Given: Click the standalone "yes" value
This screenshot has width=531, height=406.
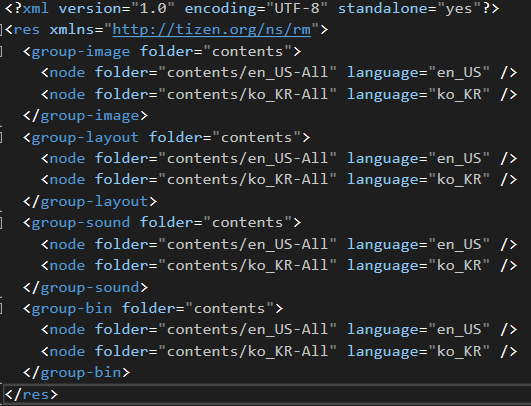Looking at the screenshot, I should point(459,8).
